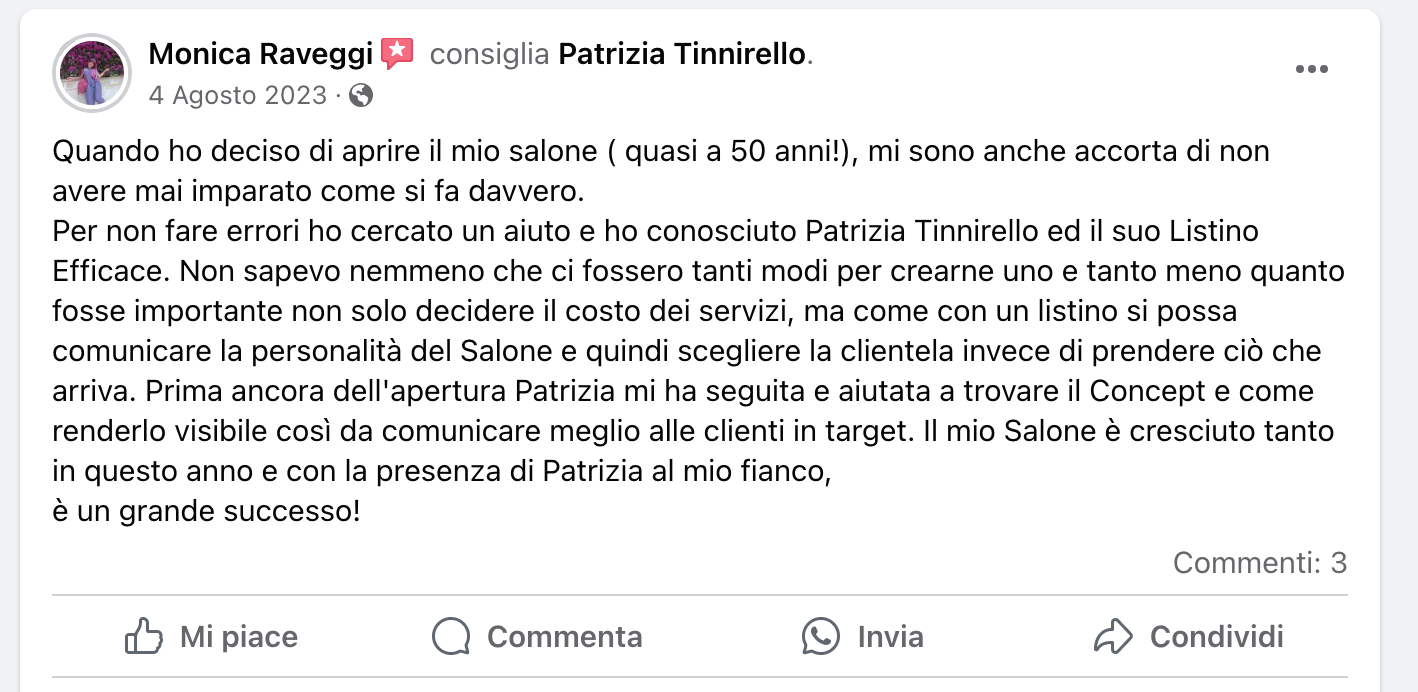Click the red star recommendation badge
This screenshot has width=1418, height=692.
point(397,53)
